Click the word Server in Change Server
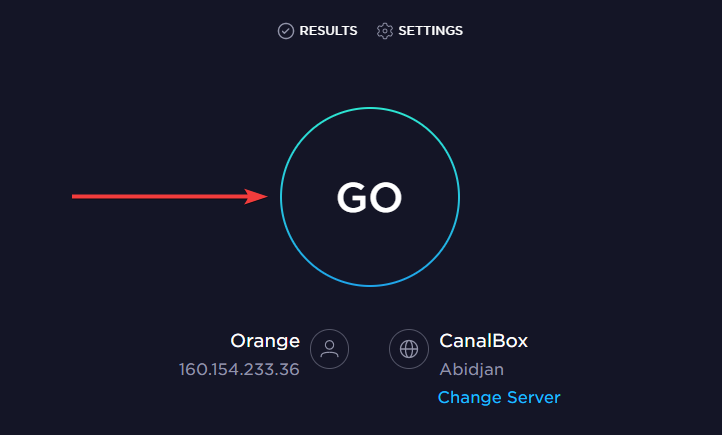722x435 pixels. pyautogui.click(x=533, y=397)
